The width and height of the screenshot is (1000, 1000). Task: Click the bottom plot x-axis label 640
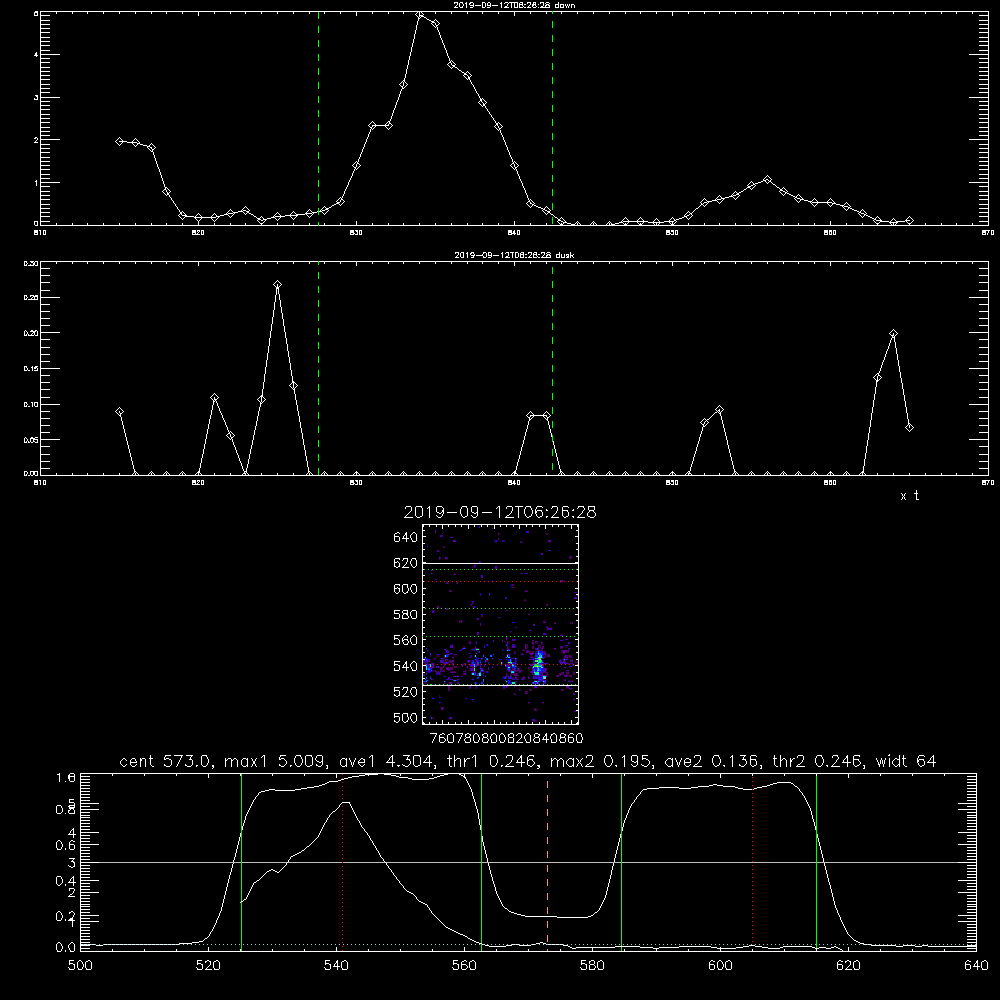[976, 966]
